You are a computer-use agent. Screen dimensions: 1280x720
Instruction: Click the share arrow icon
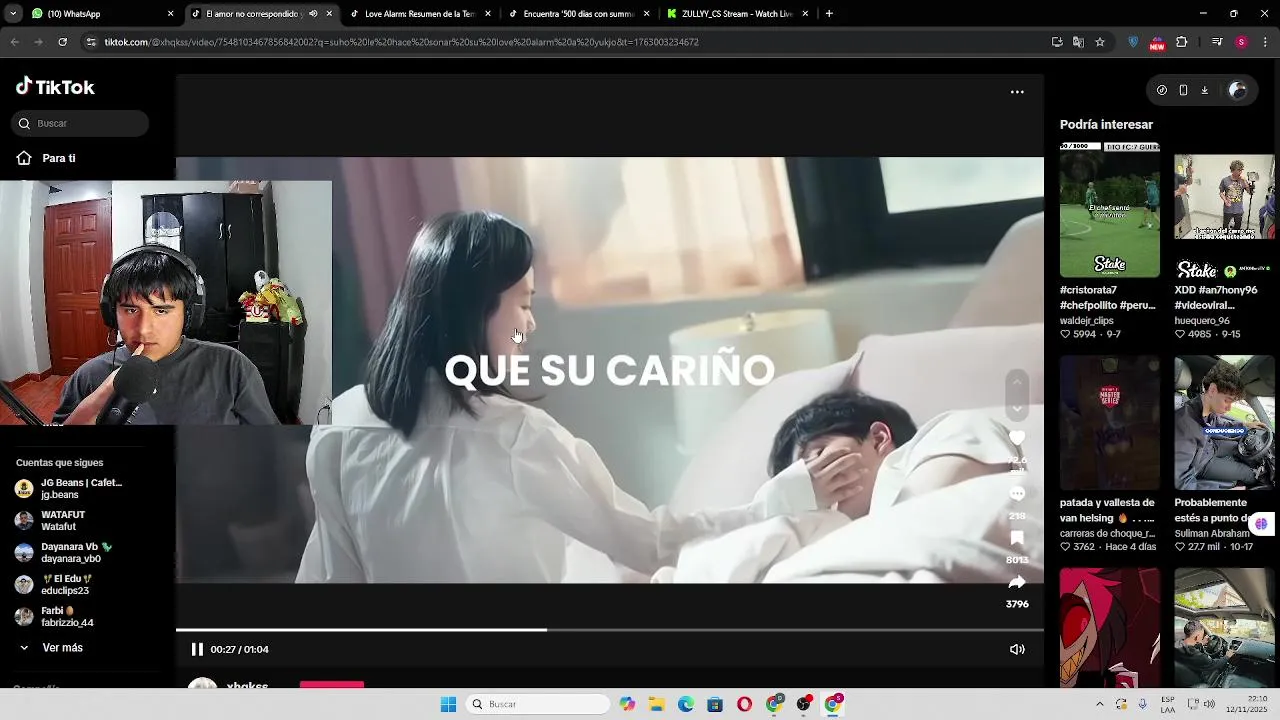tap(1017, 582)
